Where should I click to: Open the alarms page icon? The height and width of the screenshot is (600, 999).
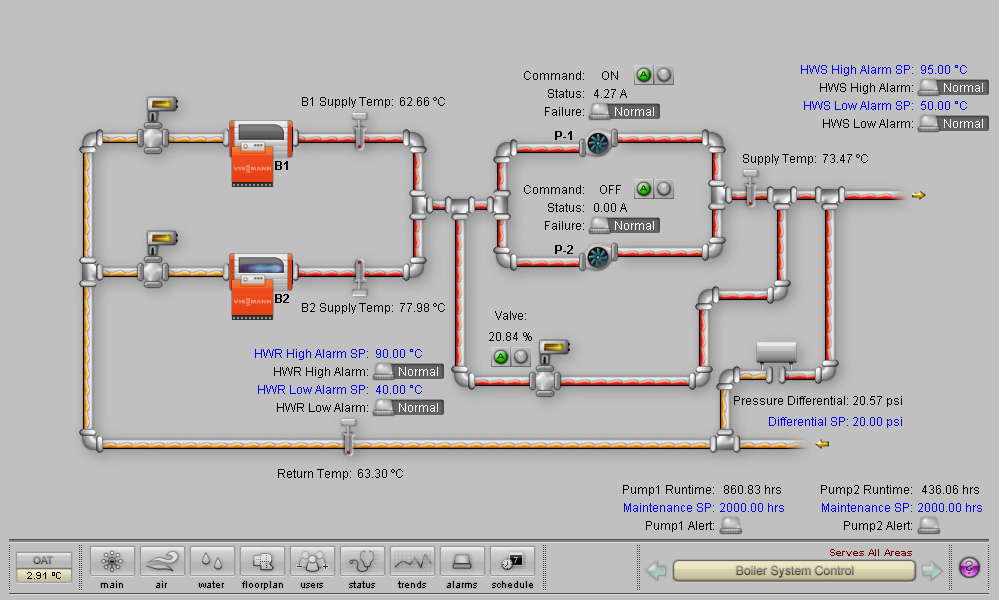(x=462, y=560)
